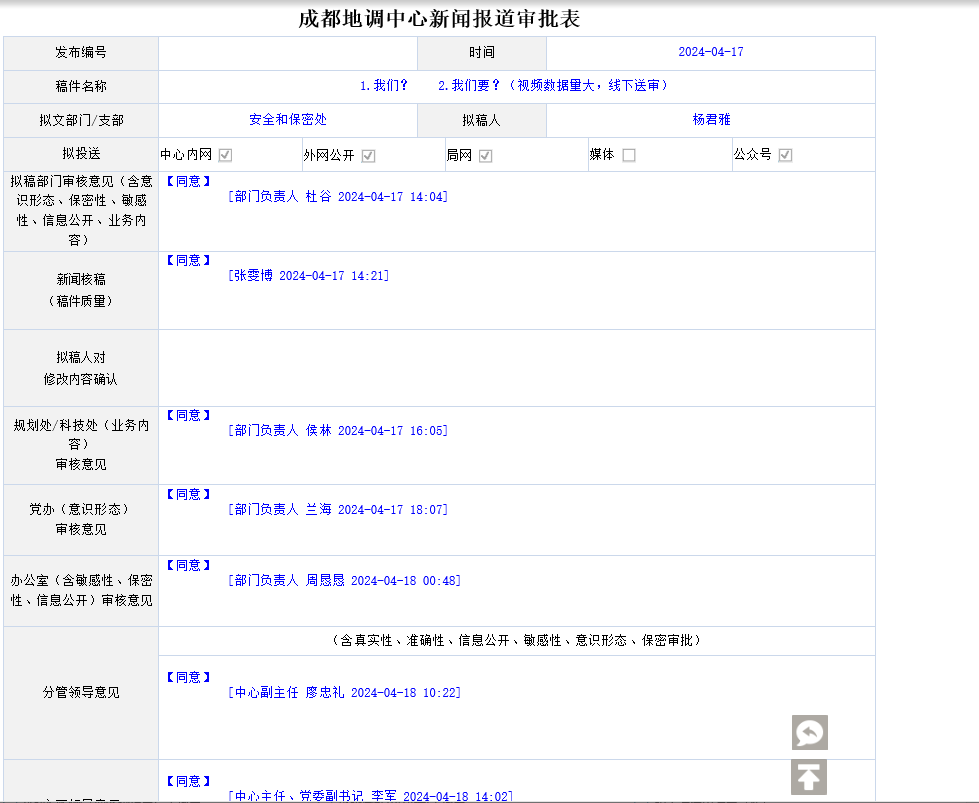
Task: Open the '1.我们?' manuscript link
Action: point(384,86)
